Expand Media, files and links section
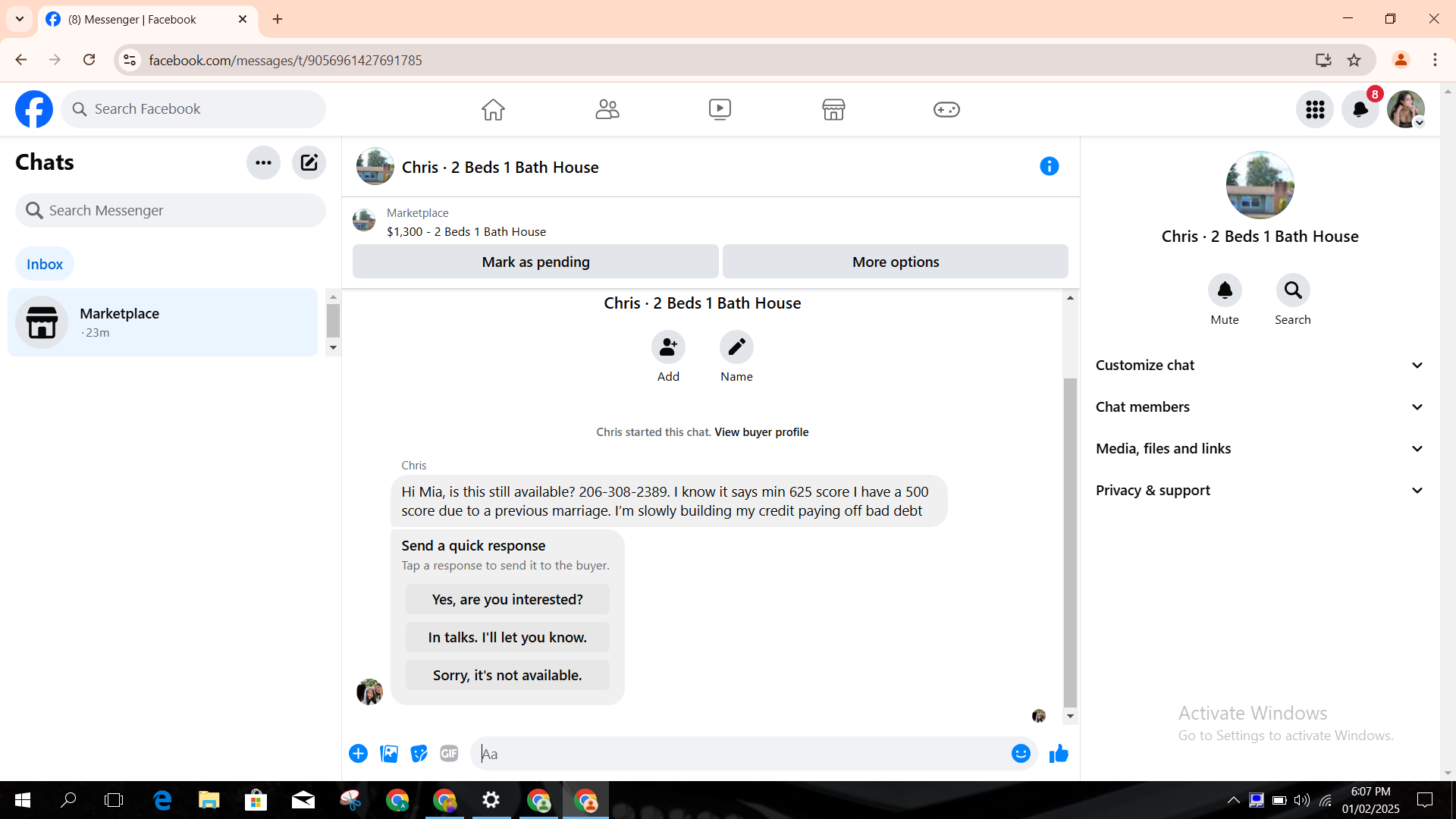This screenshot has width=1456, height=819. [x=1259, y=449]
